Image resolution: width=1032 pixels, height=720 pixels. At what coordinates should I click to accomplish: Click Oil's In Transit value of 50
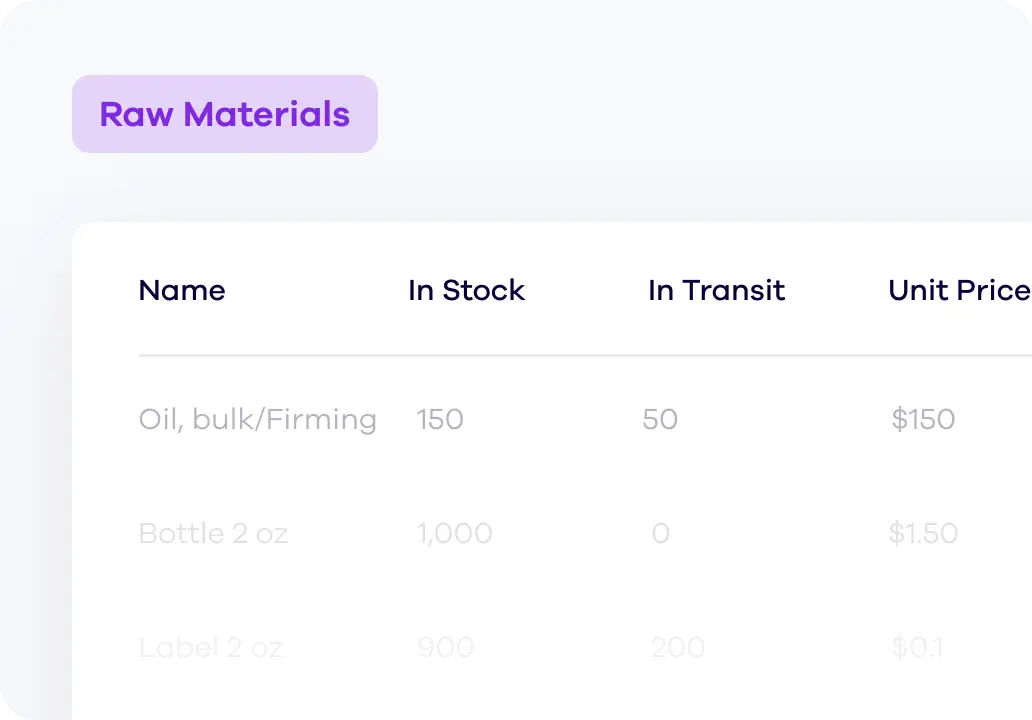[x=660, y=419]
